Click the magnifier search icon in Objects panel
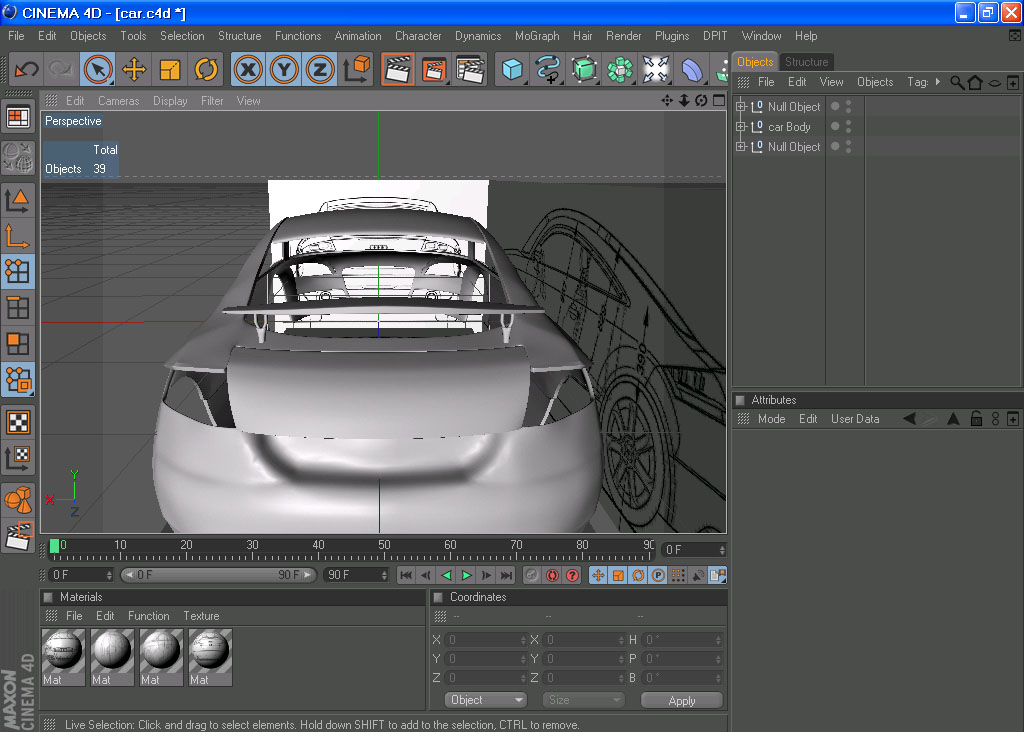Viewport: 1024px width, 732px height. (957, 82)
